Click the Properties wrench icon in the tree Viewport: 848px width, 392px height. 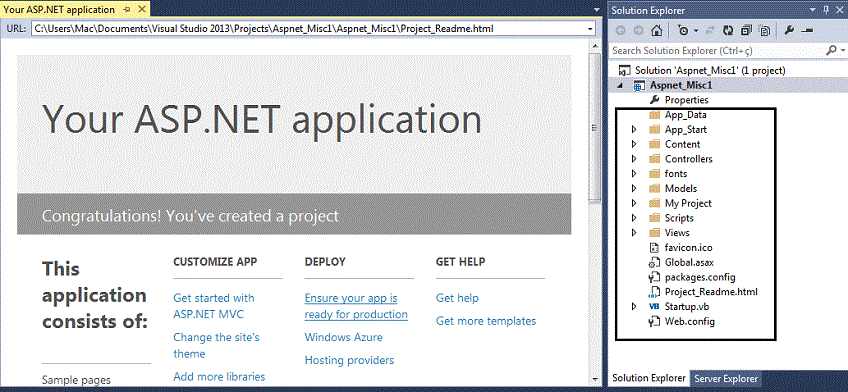click(654, 99)
